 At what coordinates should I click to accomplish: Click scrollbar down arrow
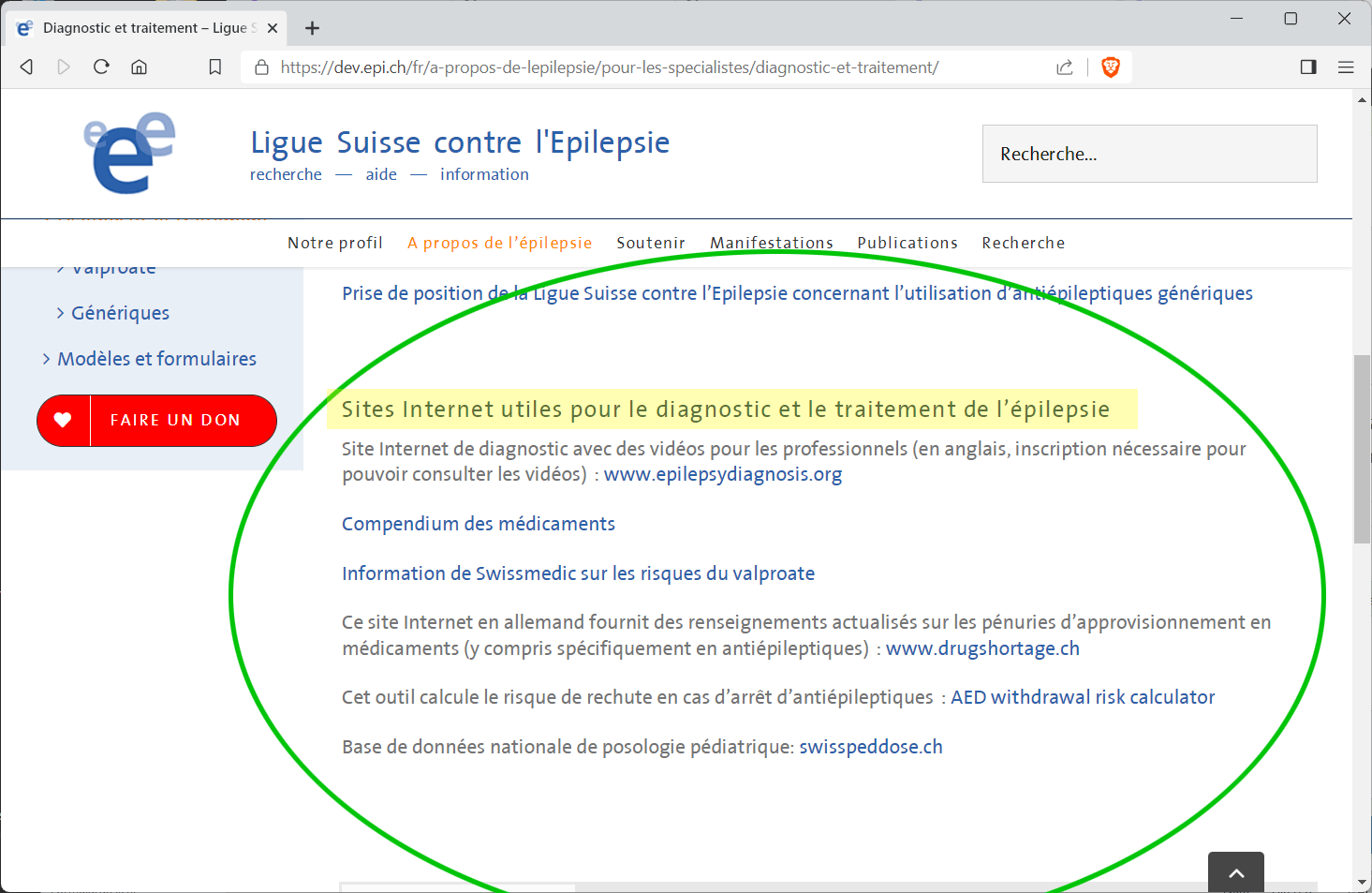pos(1362,883)
